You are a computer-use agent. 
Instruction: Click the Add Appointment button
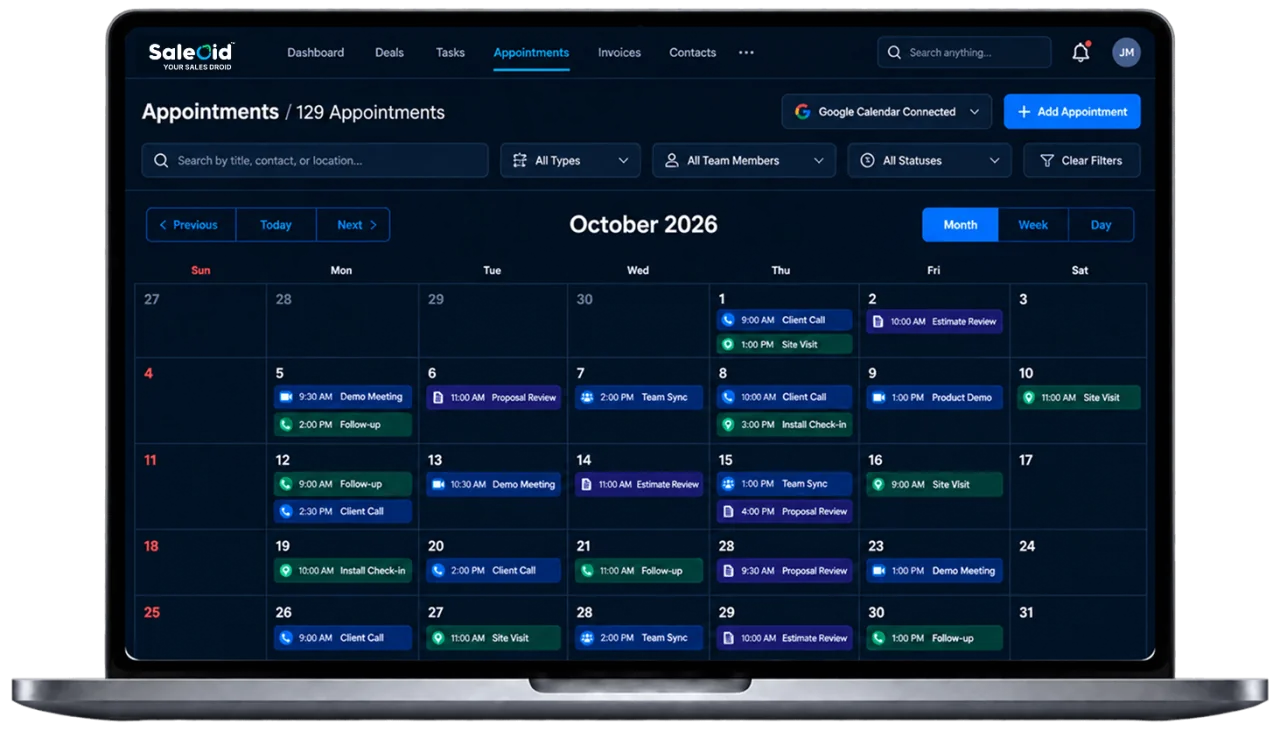tap(1072, 112)
